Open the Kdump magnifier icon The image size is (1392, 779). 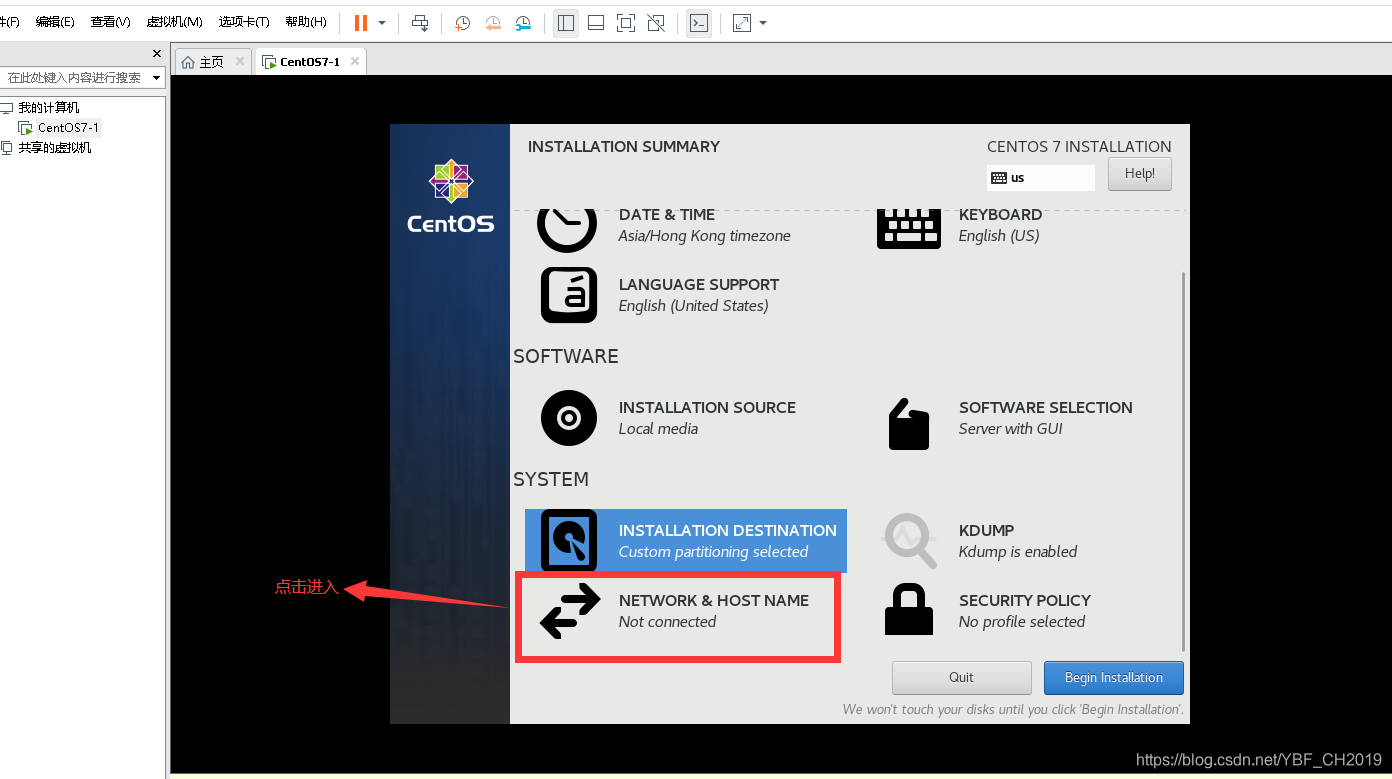[x=909, y=541]
